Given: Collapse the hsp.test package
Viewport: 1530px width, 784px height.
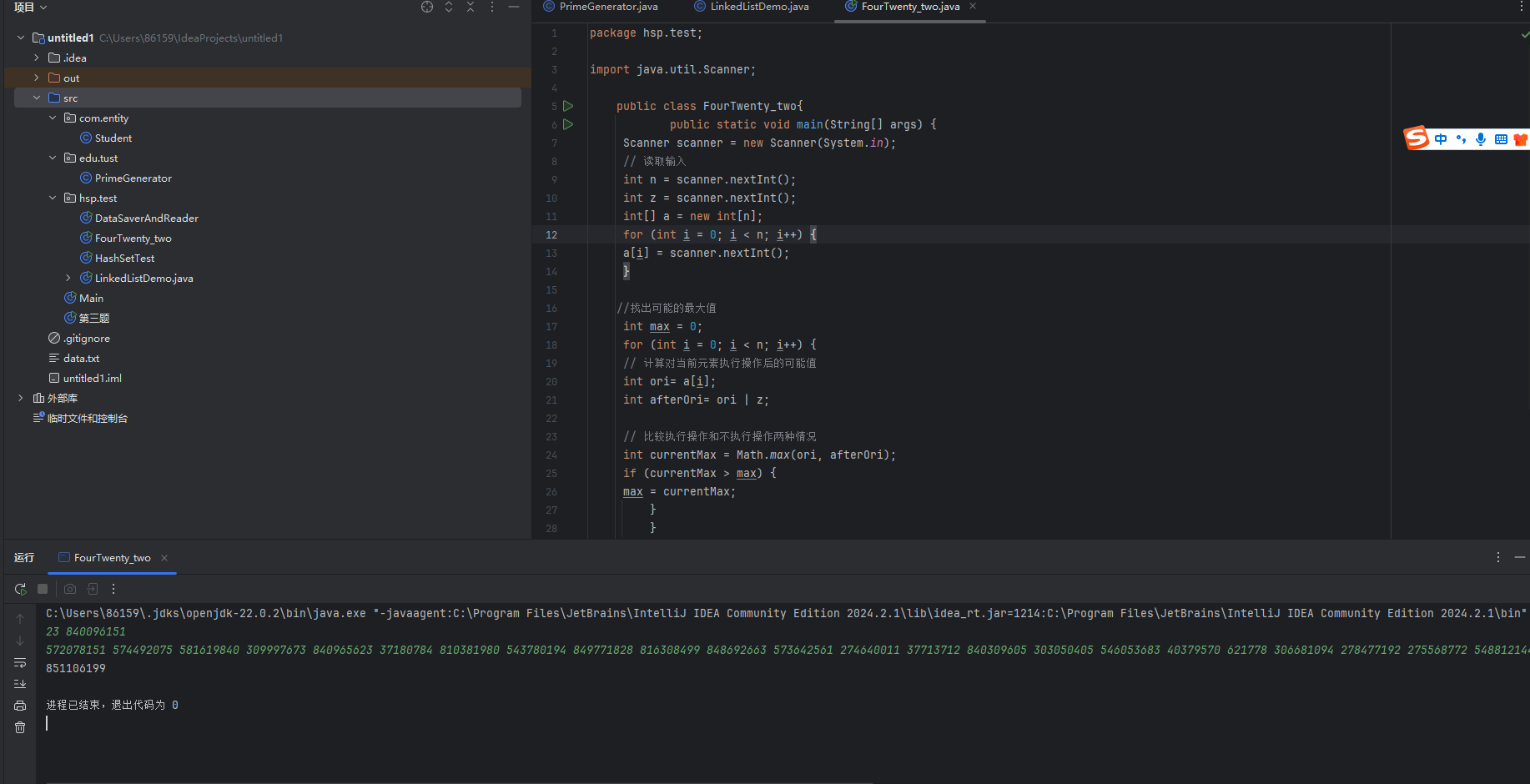Looking at the screenshot, I should click(x=53, y=198).
